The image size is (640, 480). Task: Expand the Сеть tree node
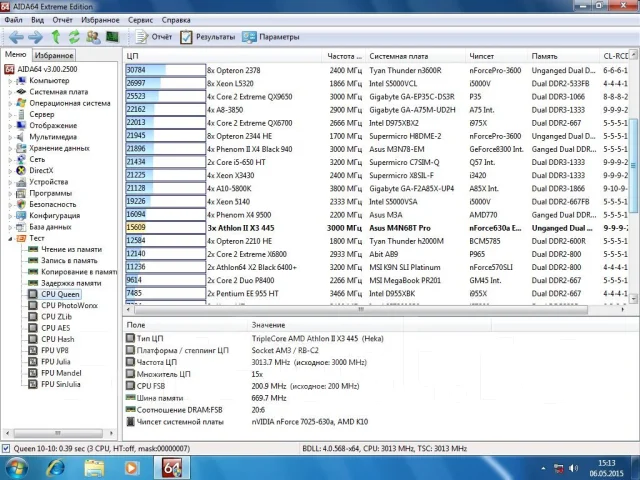11,160
